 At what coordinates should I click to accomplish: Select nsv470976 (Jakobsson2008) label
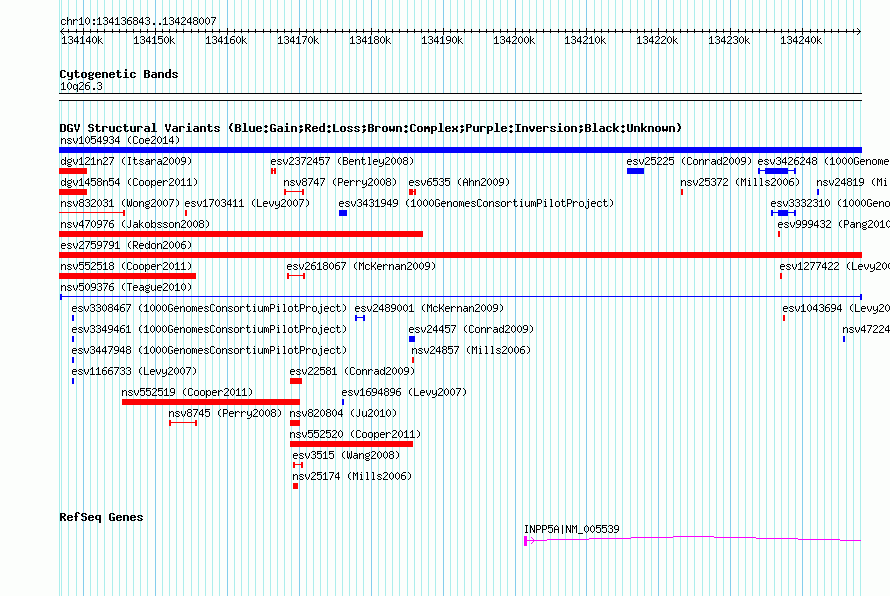pos(135,224)
